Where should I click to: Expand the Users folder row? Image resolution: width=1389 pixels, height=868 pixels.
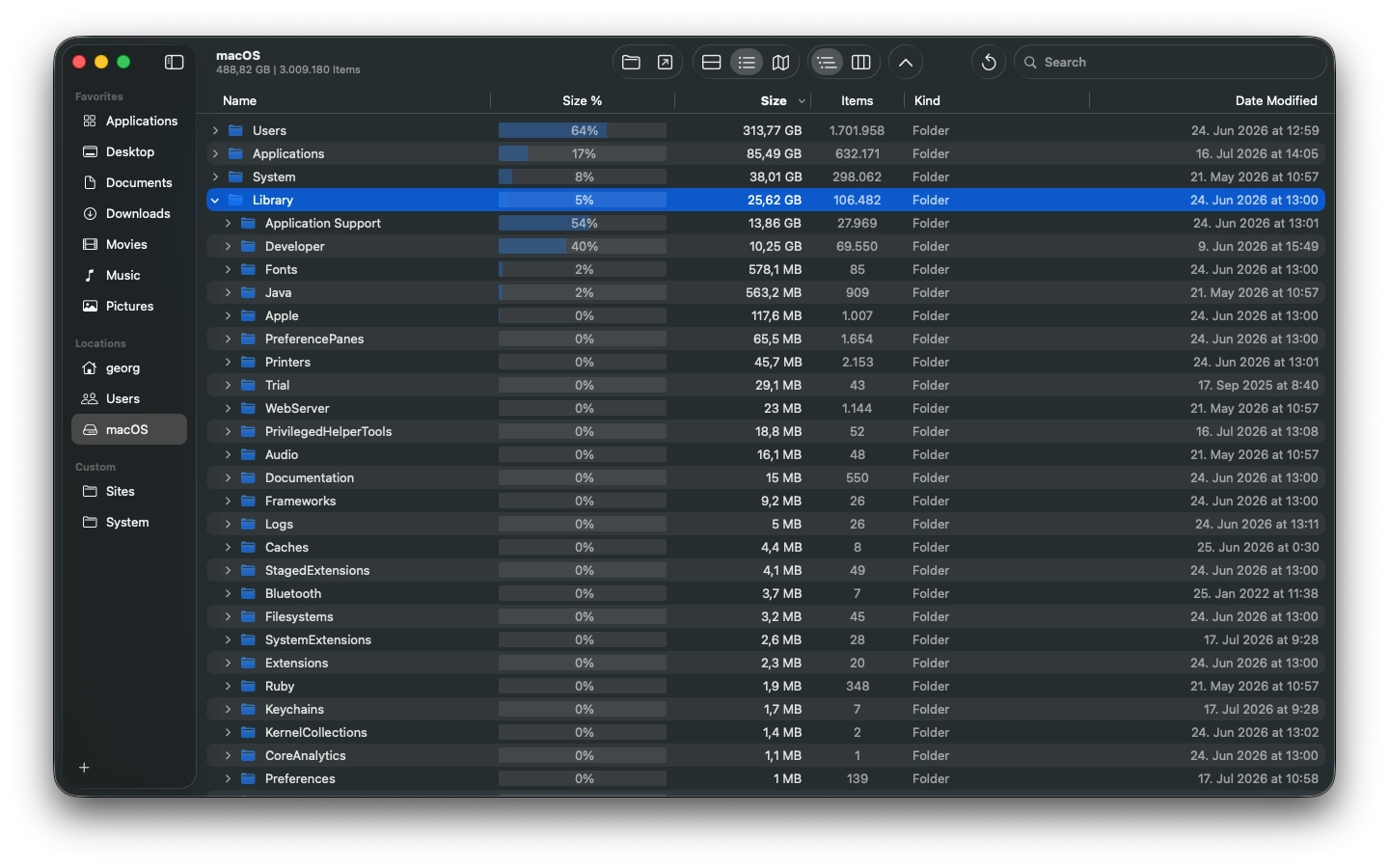(215, 130)
